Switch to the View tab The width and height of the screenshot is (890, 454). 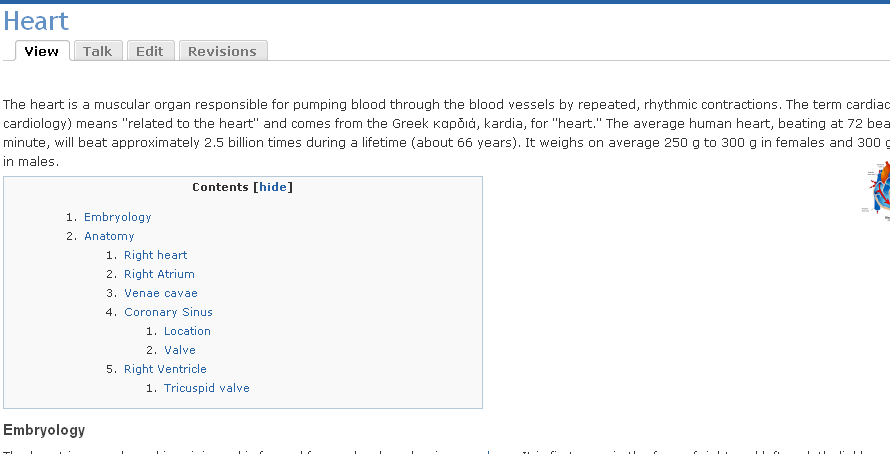coord(42,51)
